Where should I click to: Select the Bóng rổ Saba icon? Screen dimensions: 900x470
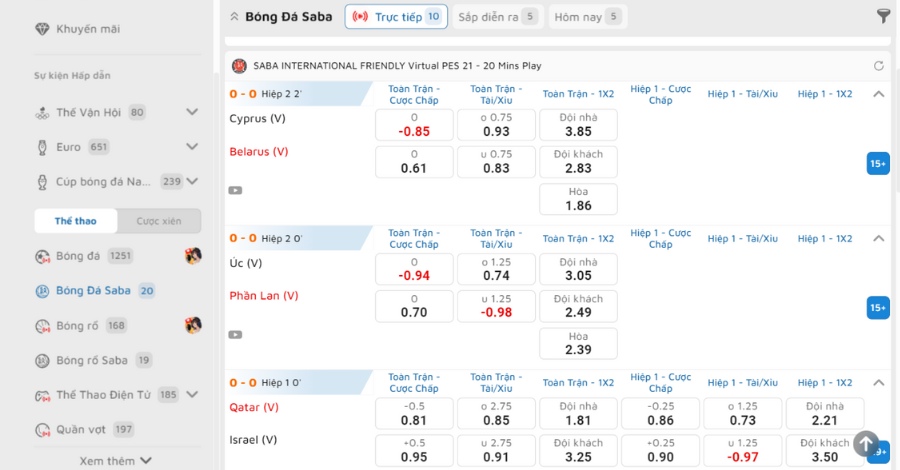[42, 361]
